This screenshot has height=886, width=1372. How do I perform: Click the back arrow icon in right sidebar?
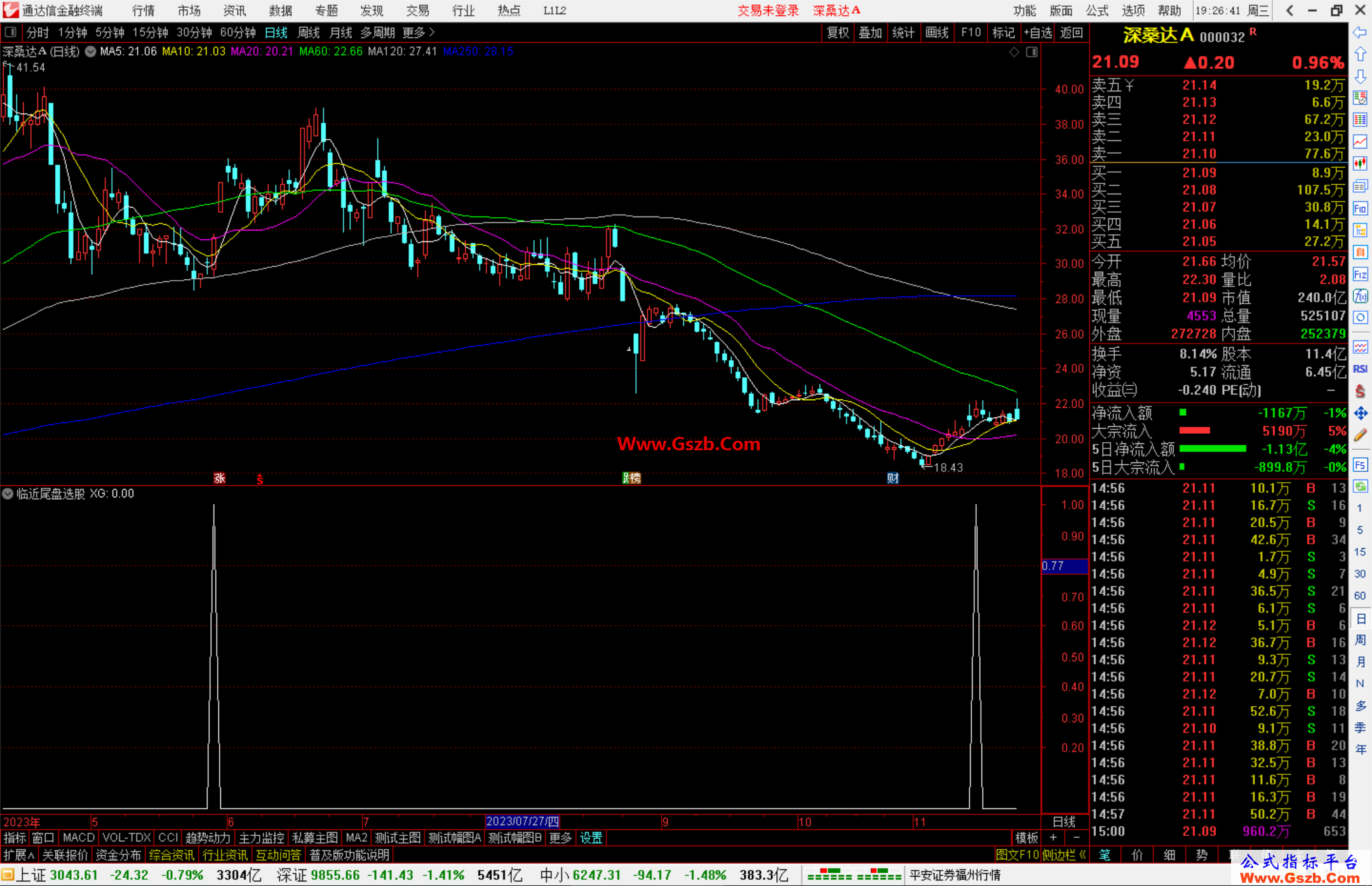pos(1360,32)
